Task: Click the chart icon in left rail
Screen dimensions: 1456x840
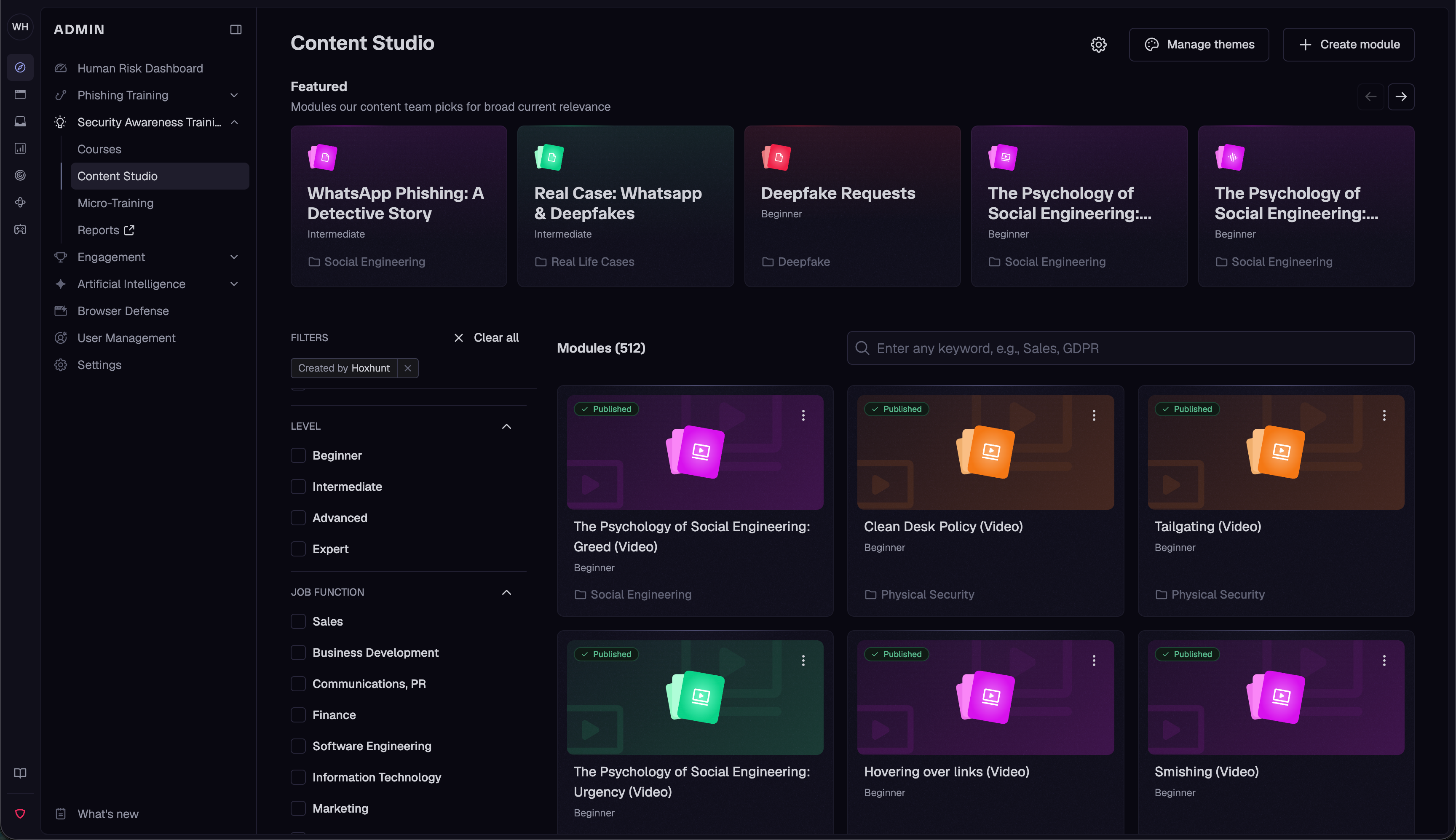Action: tap(20, 148)
